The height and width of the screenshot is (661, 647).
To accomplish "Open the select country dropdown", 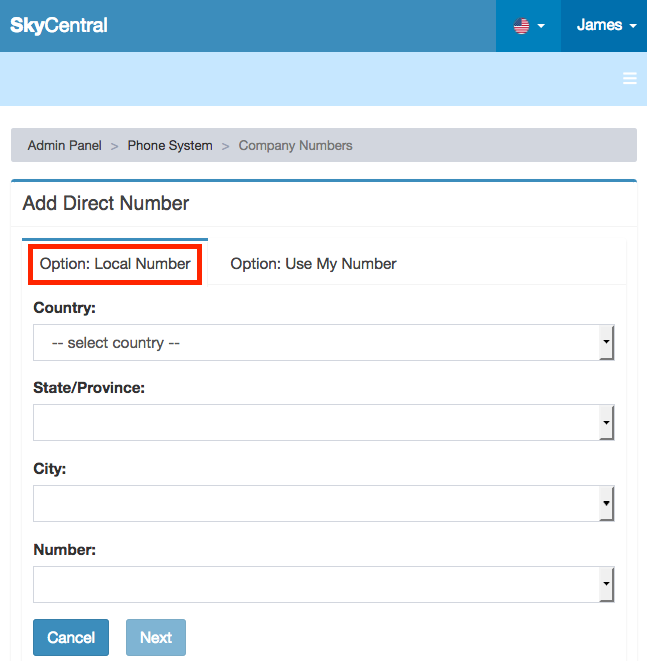I will (324, 342).
